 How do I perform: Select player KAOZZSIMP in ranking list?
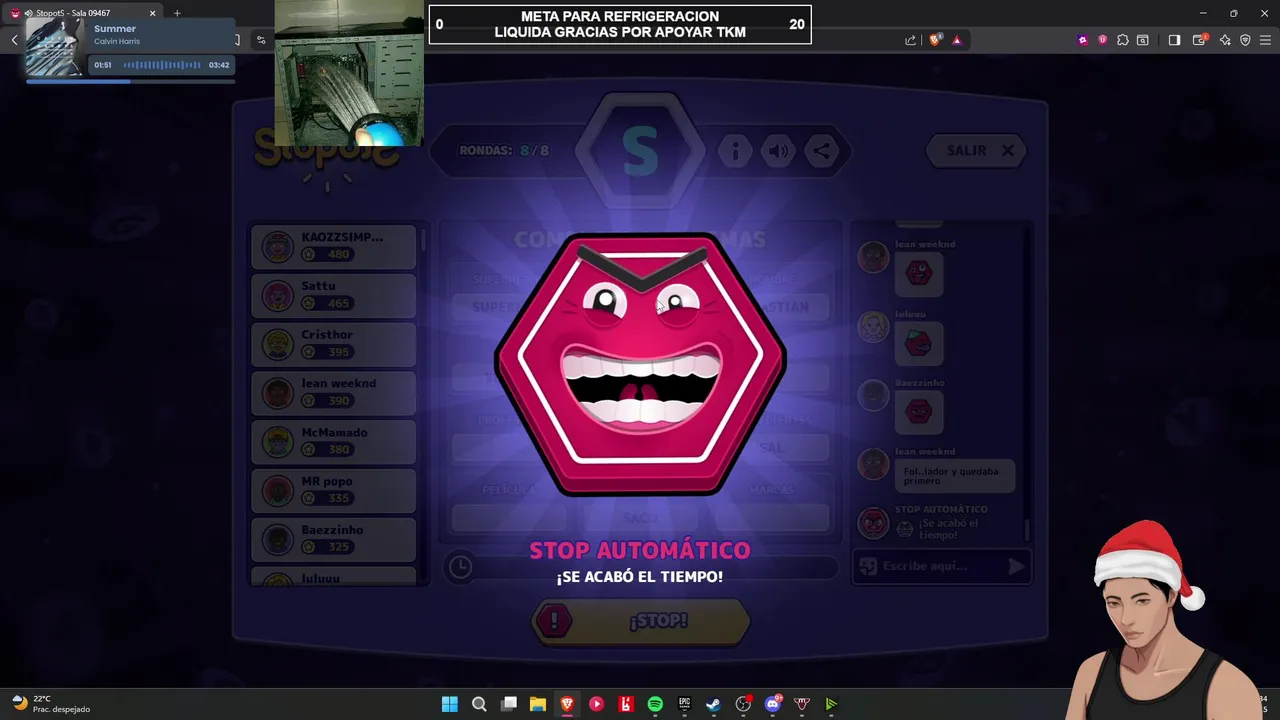point(333,246)
